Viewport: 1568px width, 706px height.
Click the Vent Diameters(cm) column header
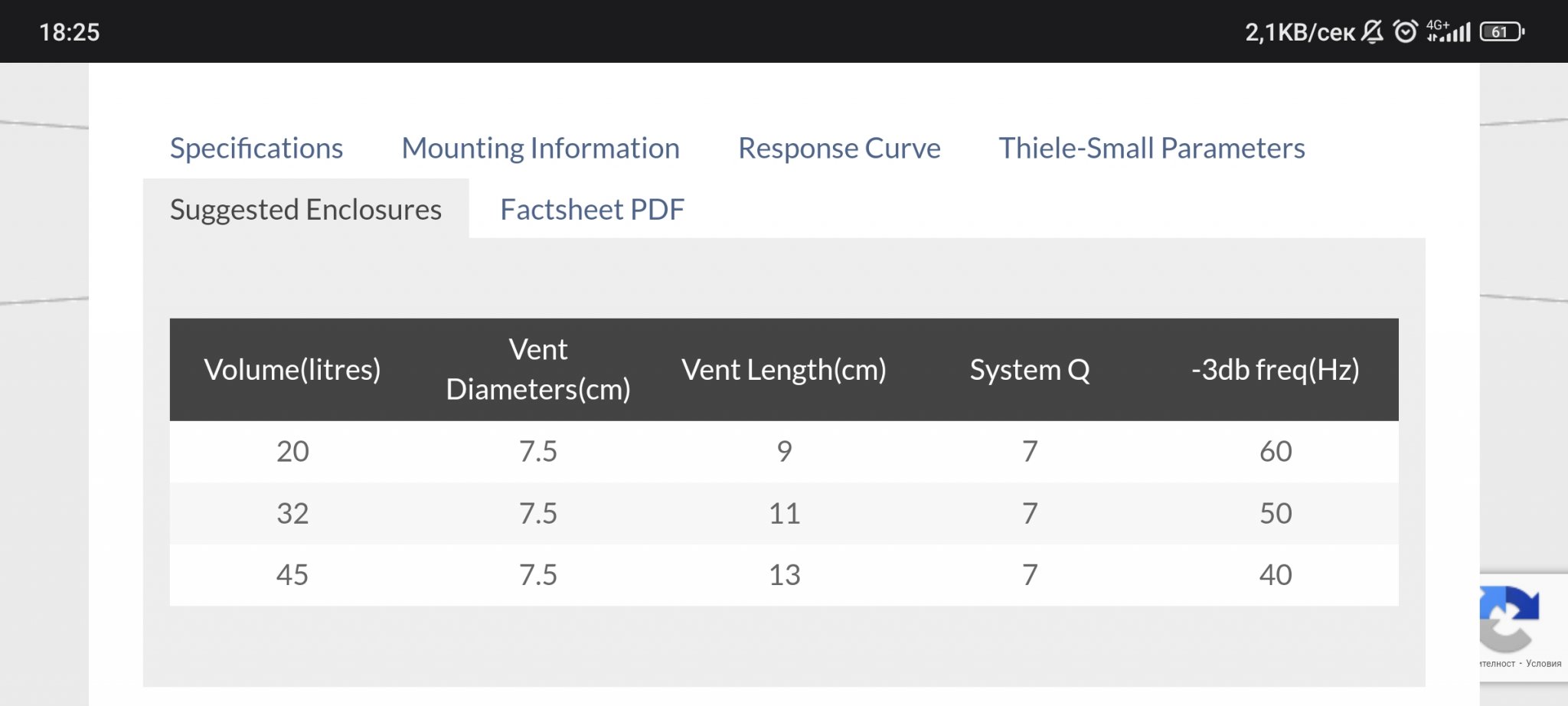point(538,370)
